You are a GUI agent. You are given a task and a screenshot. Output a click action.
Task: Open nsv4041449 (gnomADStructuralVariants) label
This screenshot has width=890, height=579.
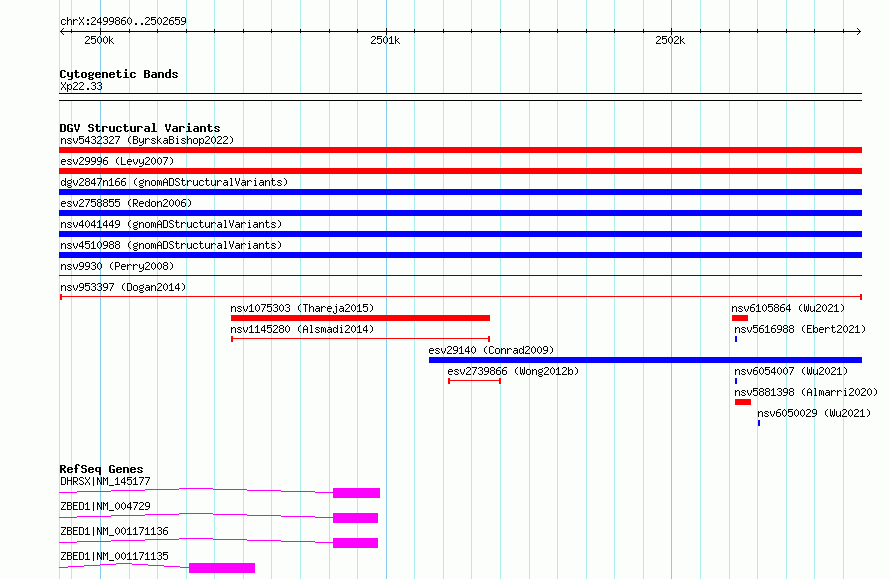pyautogui.click(x=171, y=224)
